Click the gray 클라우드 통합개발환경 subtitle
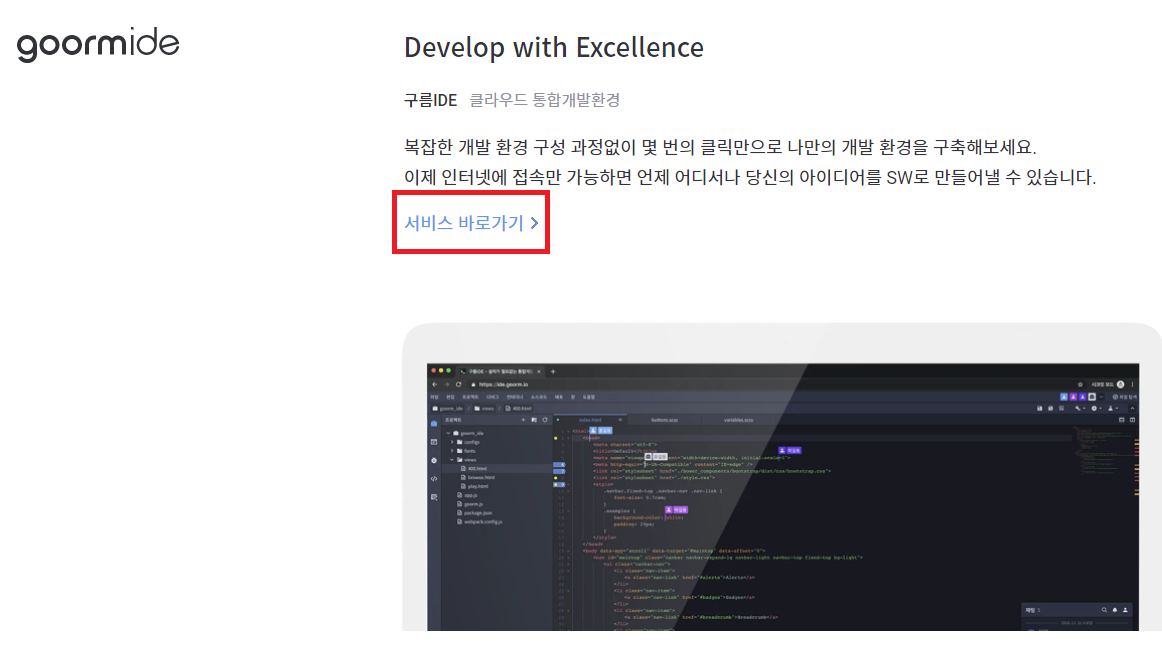This screenshot has width=1162, height=649. [x=545, y=100]
